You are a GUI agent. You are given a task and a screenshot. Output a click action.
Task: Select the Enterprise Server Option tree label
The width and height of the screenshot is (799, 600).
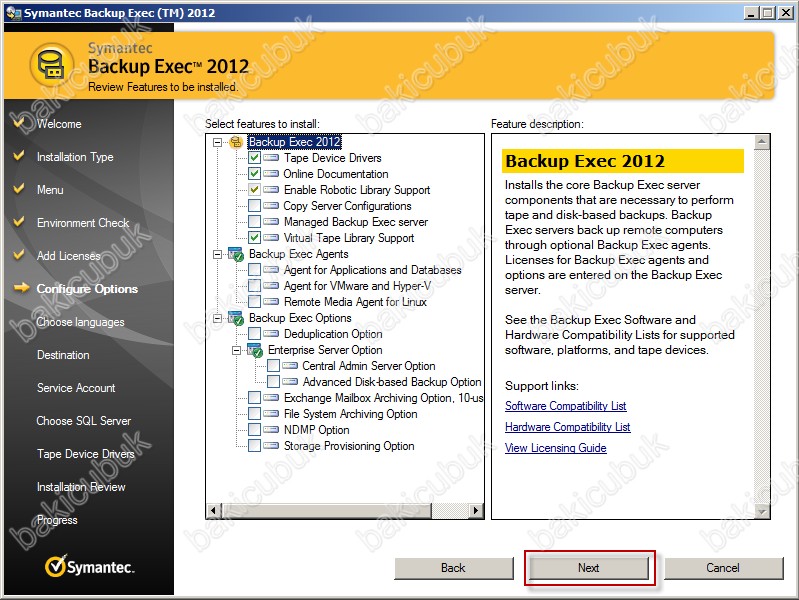pyautogui.click(x=325, y=350)
